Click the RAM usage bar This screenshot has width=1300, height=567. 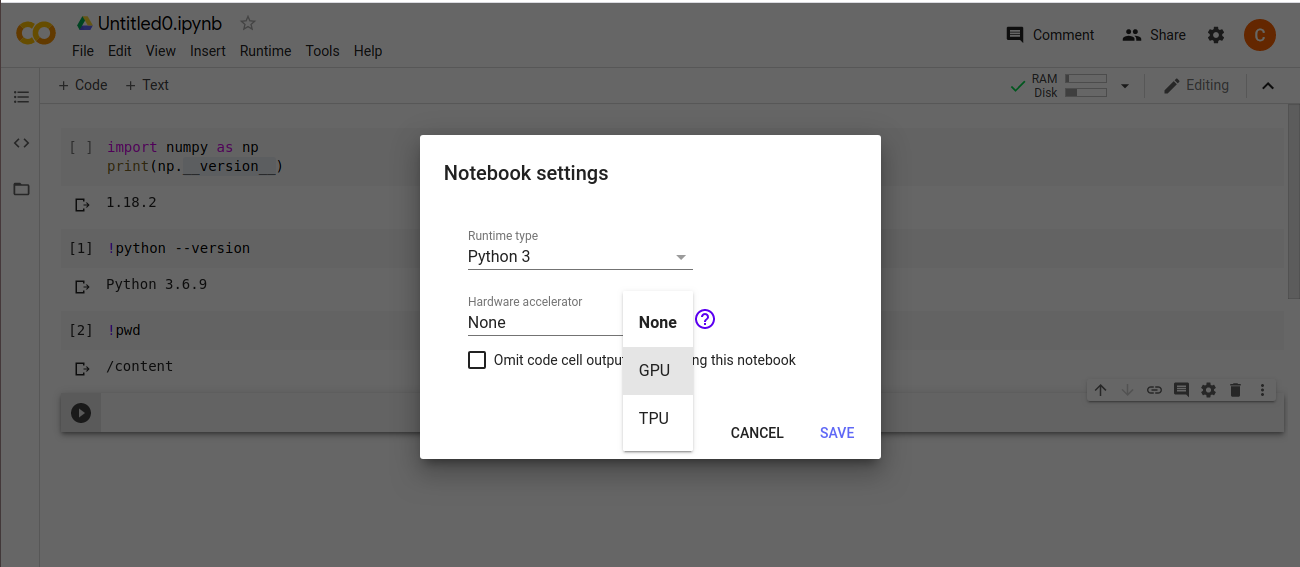click(1086, 78)
